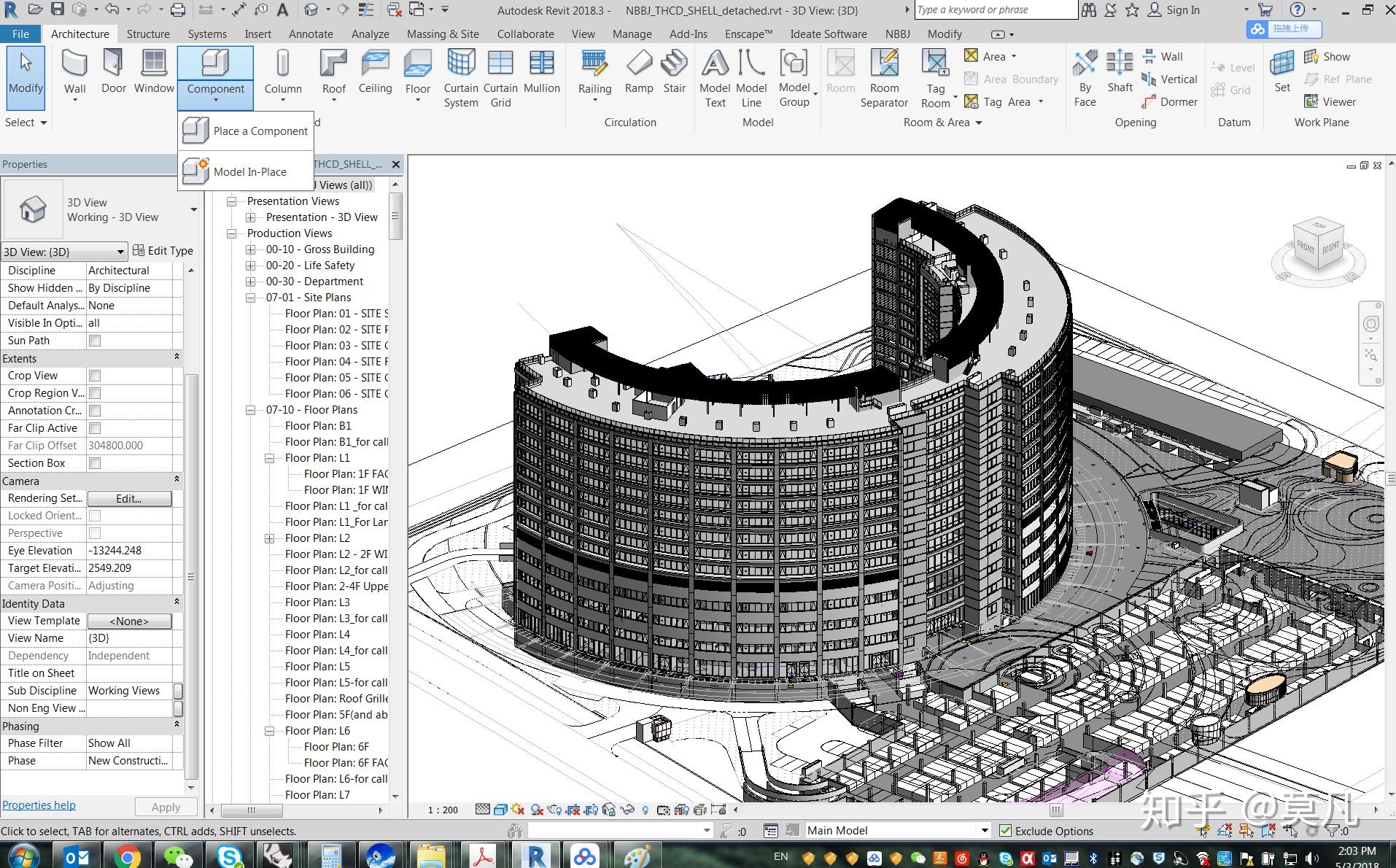Select the Ramp tool
This screenshot has height=868, width=1396.
click(639, 71)
